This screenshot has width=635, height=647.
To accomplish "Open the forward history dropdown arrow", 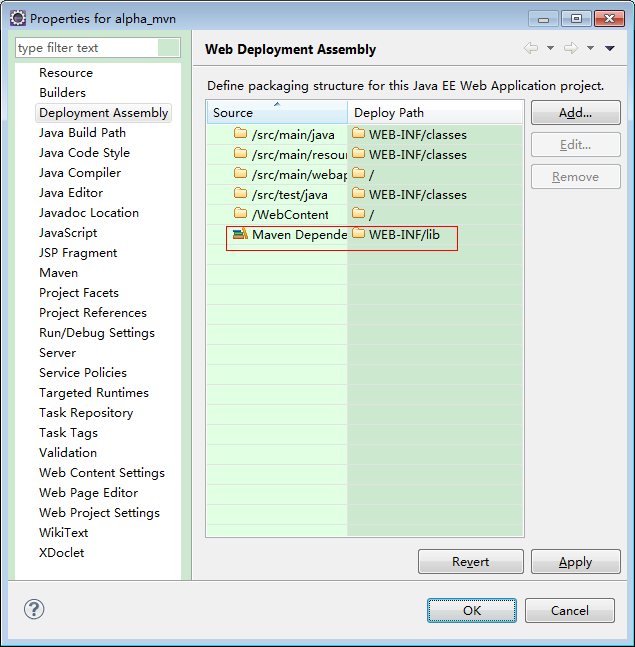I will [590, 48].
